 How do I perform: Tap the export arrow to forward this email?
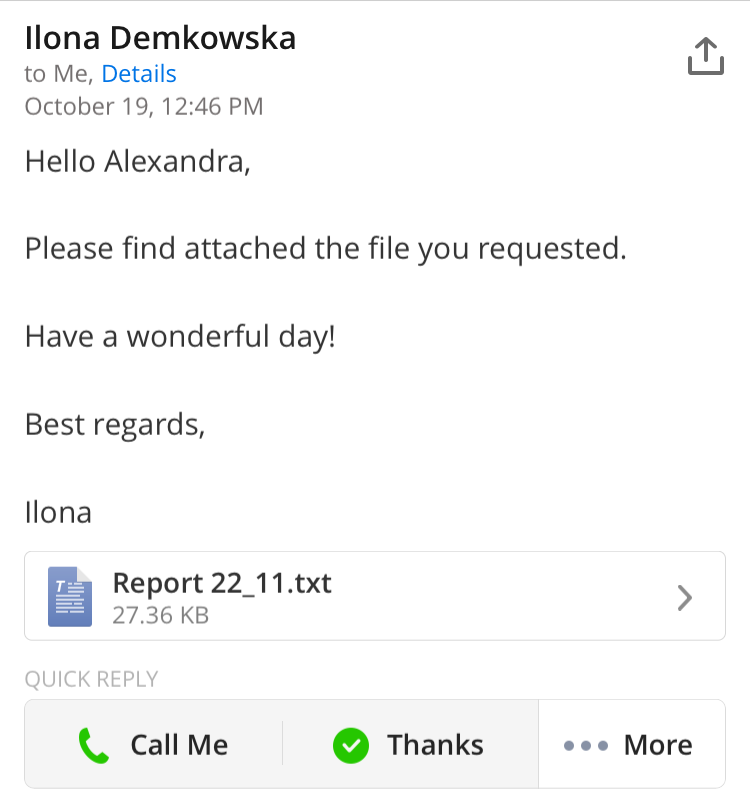(x=707, y=56)
